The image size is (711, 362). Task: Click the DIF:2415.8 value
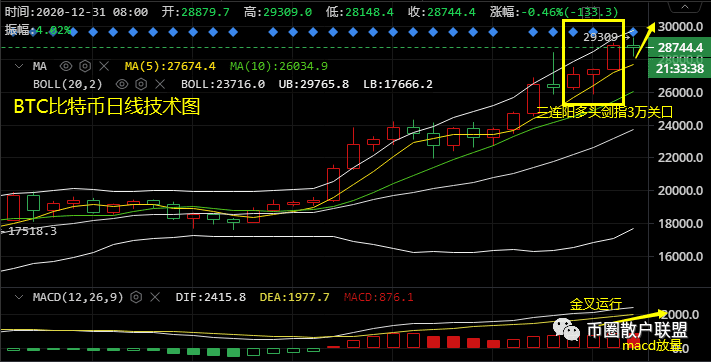211,297
